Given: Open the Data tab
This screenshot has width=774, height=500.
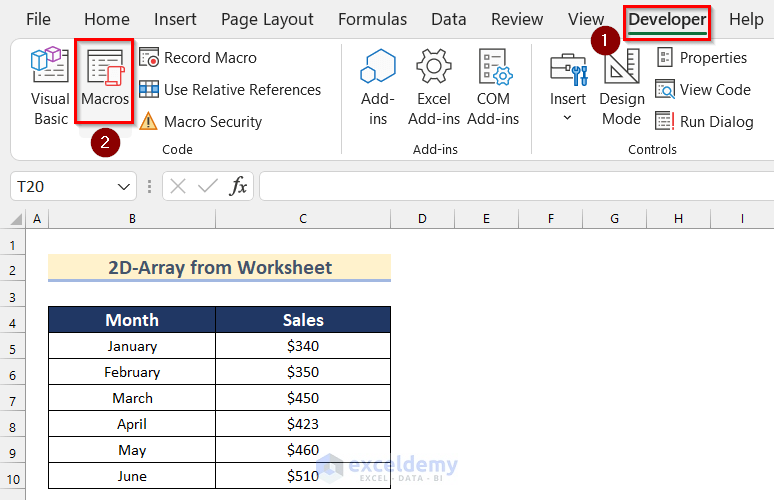Looking at the screenshot, I should click(448, 19).
